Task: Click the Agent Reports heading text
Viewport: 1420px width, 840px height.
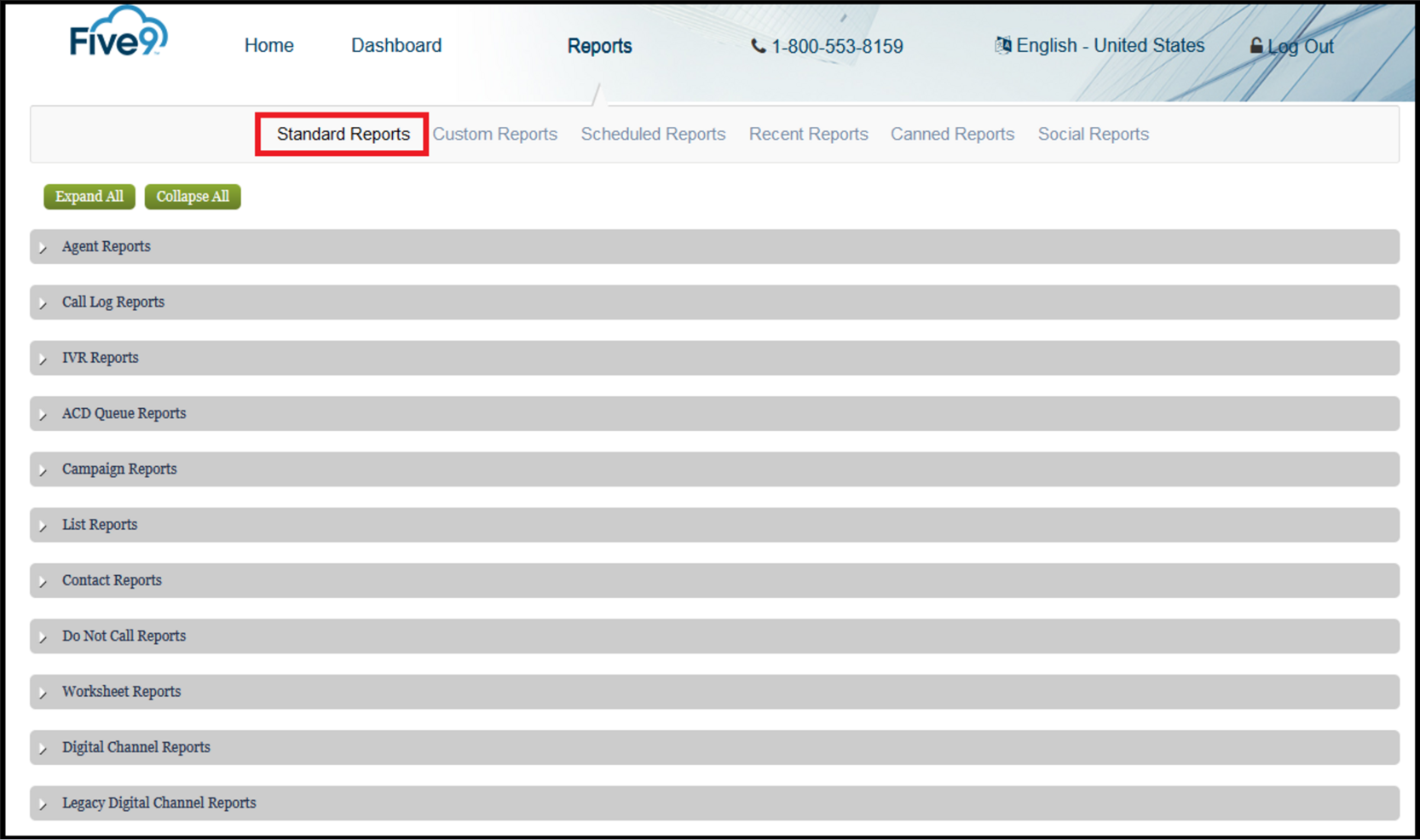Action: click(x=106, y=246)
